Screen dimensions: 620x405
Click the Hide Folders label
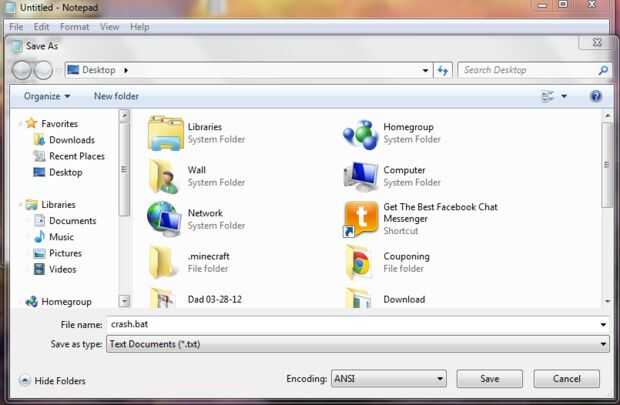point(60,381)
